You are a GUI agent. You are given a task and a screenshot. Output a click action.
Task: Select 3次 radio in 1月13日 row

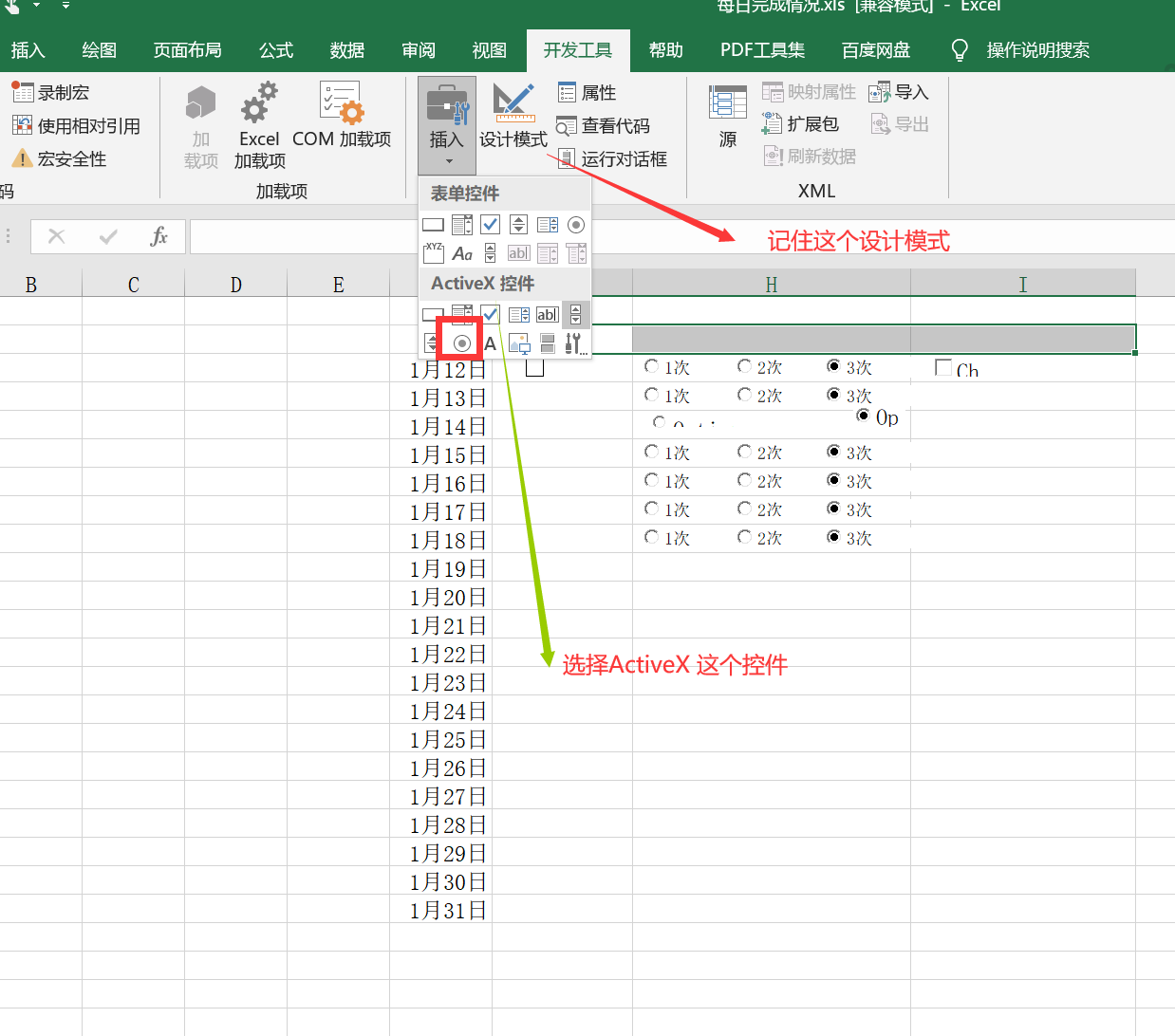(833, 395)
